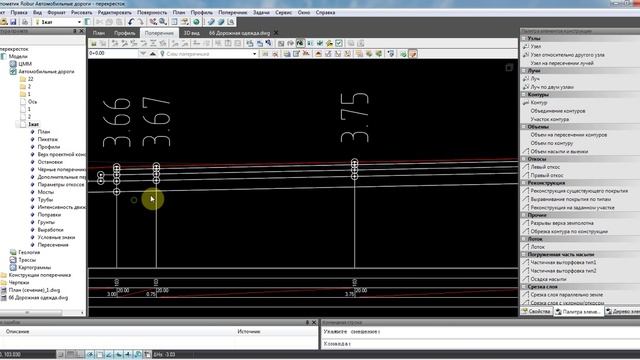Select Объем насыпи и выемки tool

click(x=559, y=151)
